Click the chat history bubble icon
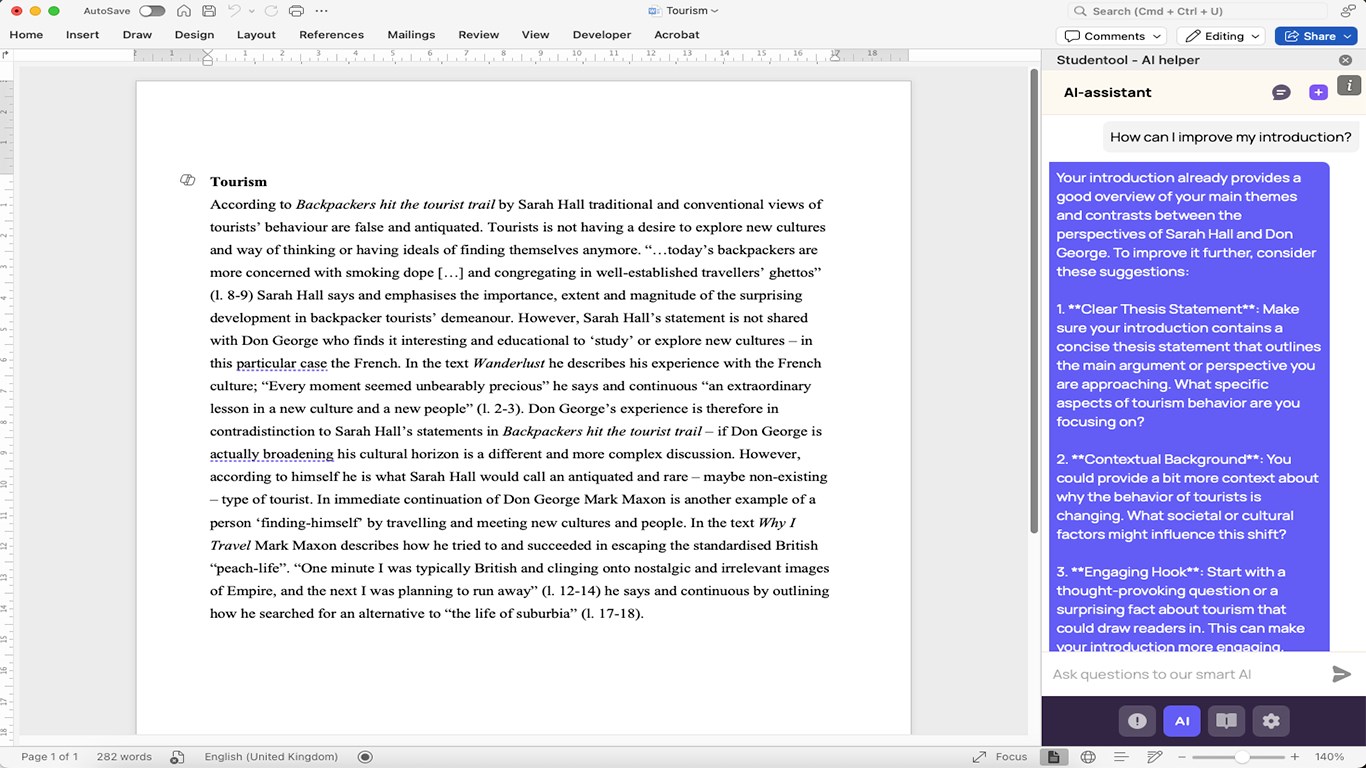The image size is (1366, 768). [x=1281, y=92]
